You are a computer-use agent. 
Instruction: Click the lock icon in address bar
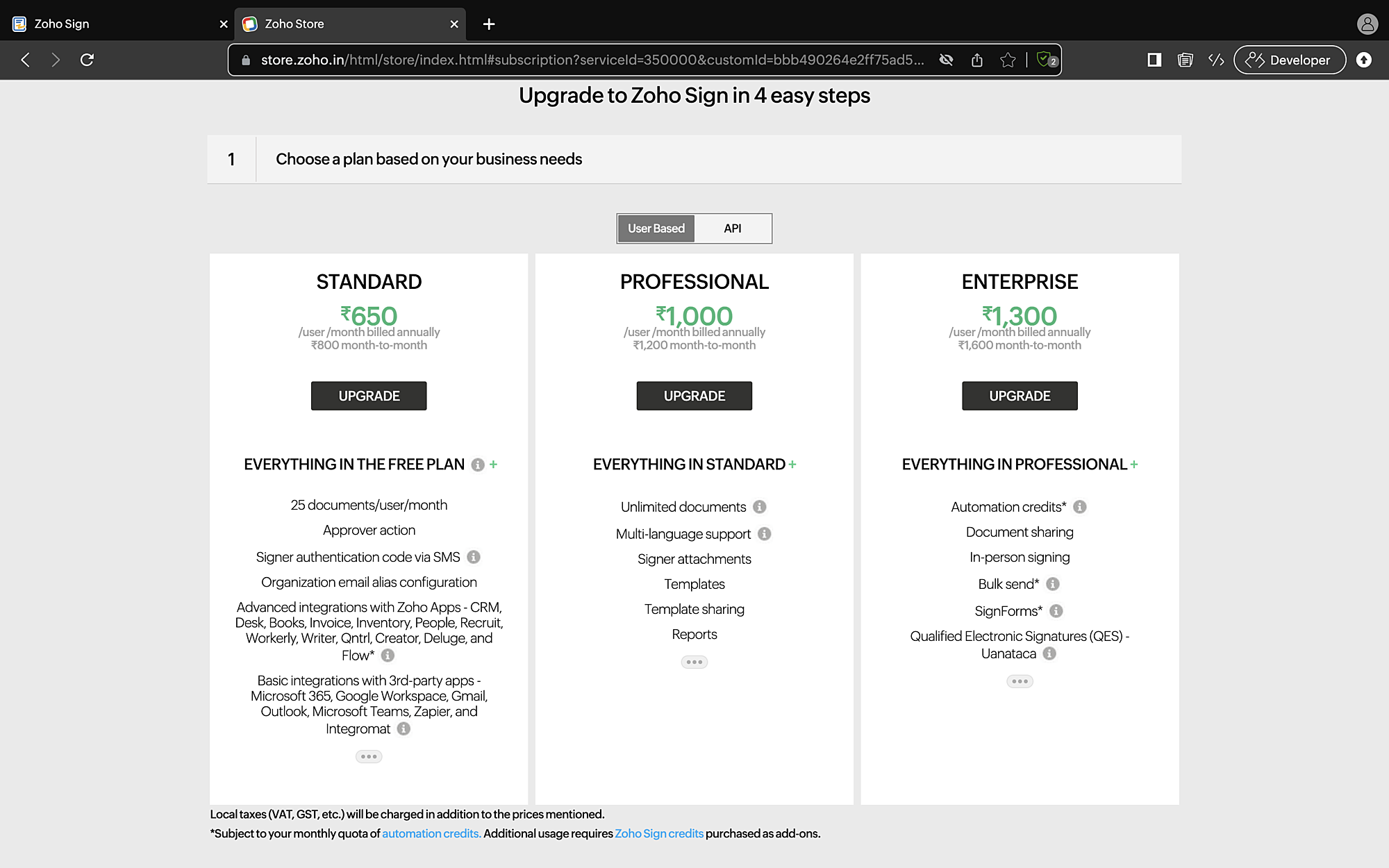pyautogui.click(x=245, y=60)
